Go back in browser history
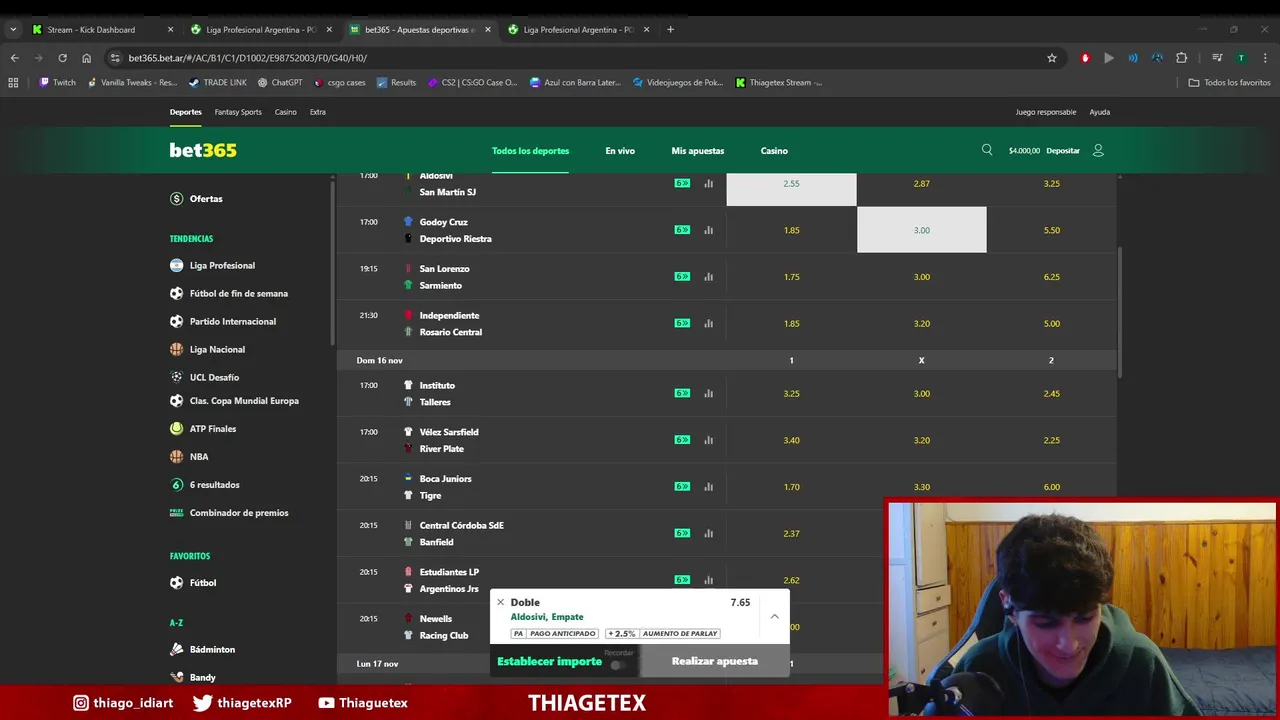 tap(14, 58)
